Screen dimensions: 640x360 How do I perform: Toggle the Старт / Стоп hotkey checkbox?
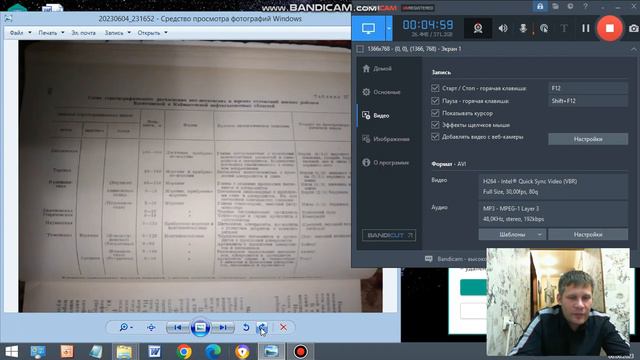[x=435, y=88]
